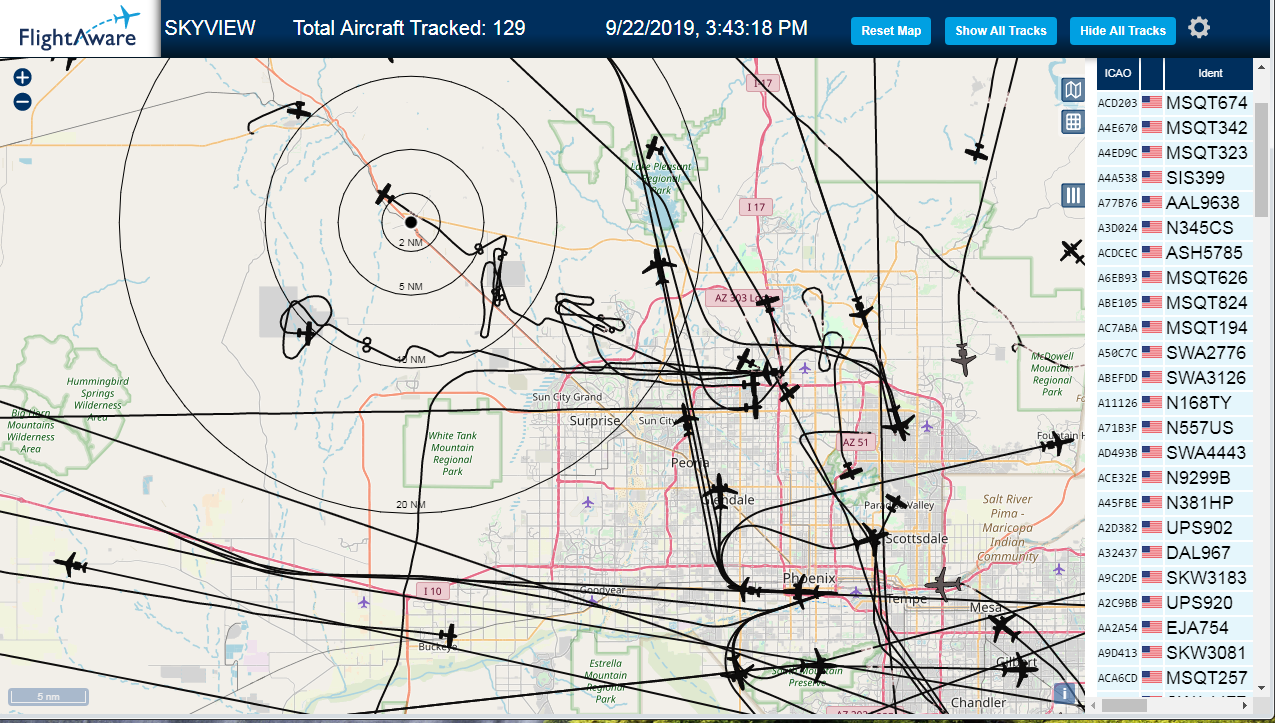Click the US flag in the SWA4443 row
Screen dimensions: 1275x723
tap(1152, 452)
